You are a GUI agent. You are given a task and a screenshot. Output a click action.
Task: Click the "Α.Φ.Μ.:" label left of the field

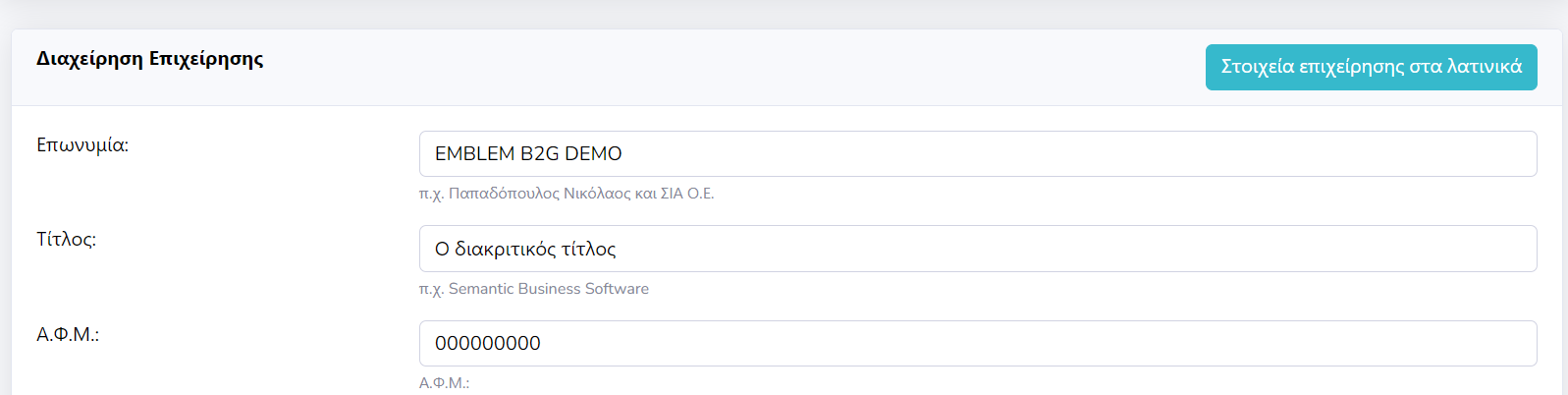pyautogui.click(x=68, y=335)
